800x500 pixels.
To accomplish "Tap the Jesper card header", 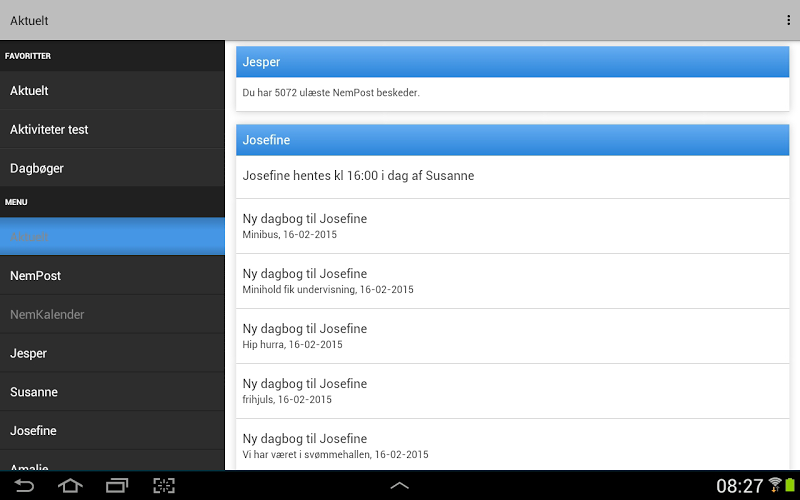I will 512,62.
